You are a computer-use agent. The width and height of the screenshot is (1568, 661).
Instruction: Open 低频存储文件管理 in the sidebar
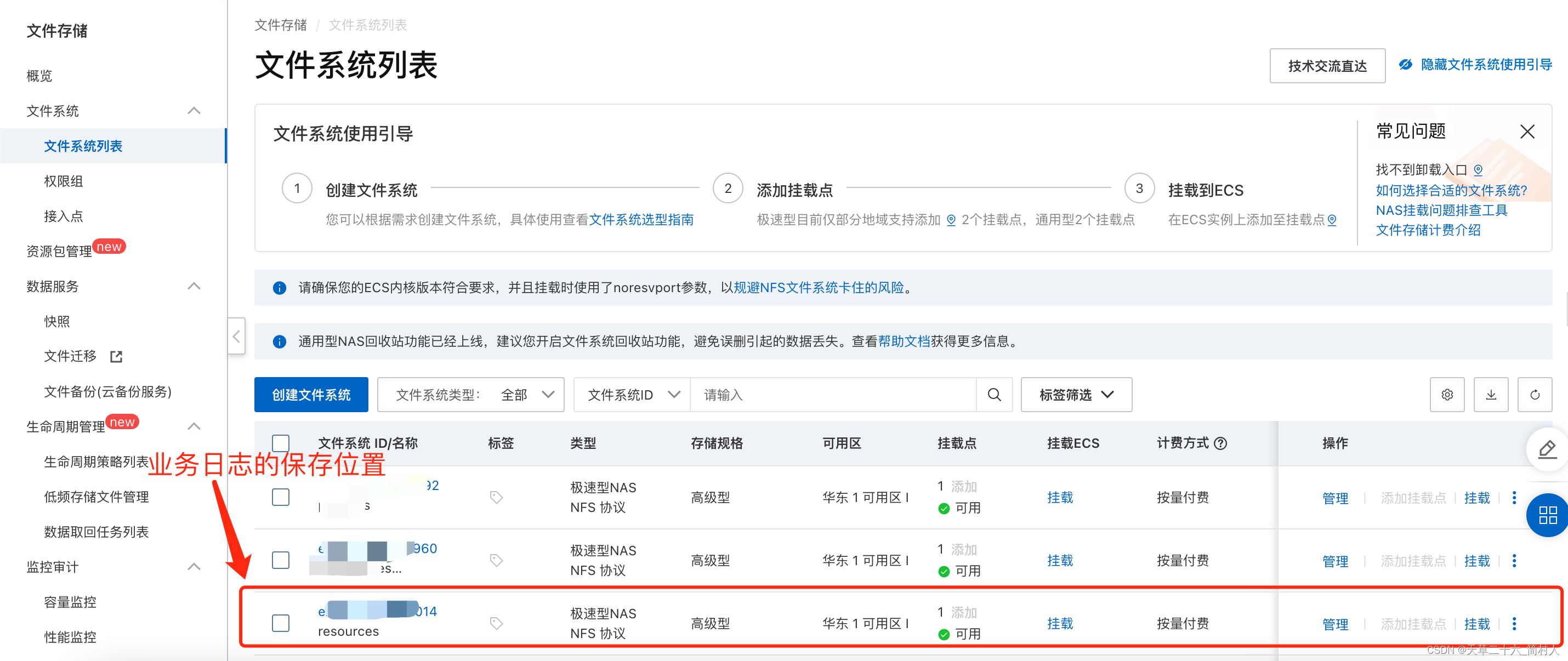[96, 497]
